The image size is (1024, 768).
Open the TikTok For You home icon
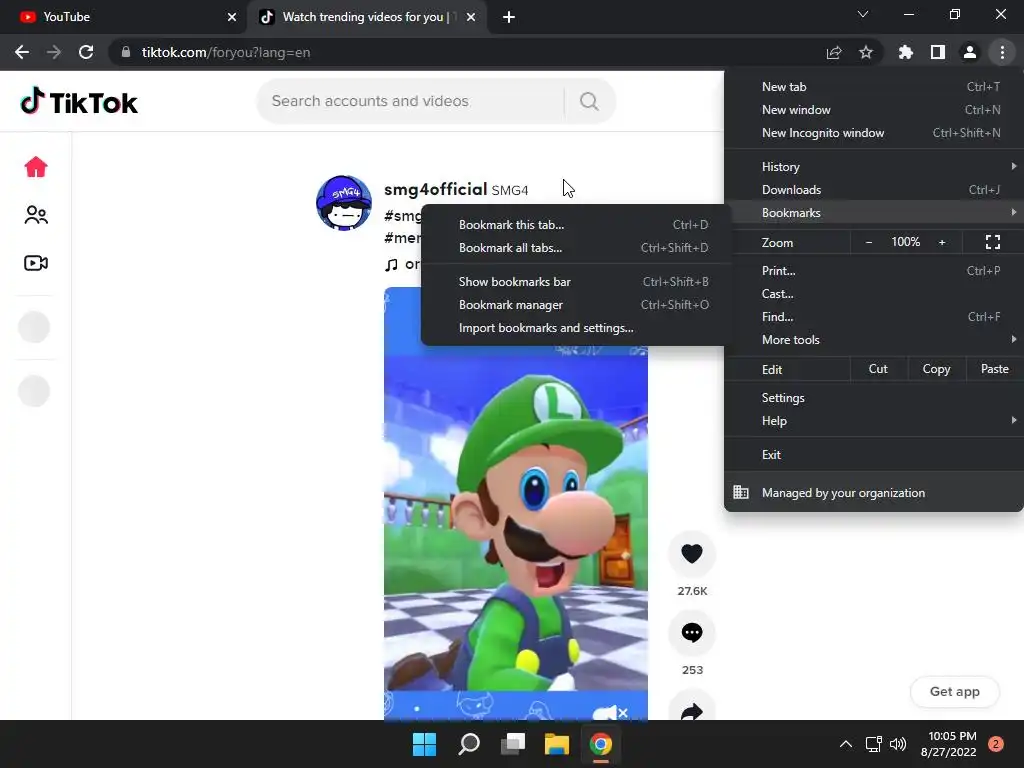(x=36, y=167)
